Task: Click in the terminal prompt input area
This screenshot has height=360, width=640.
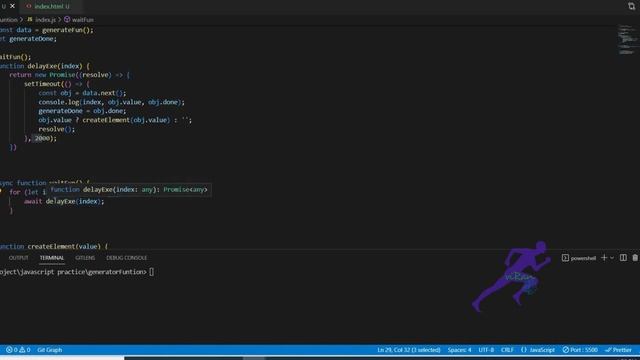Action: [151, 272]
